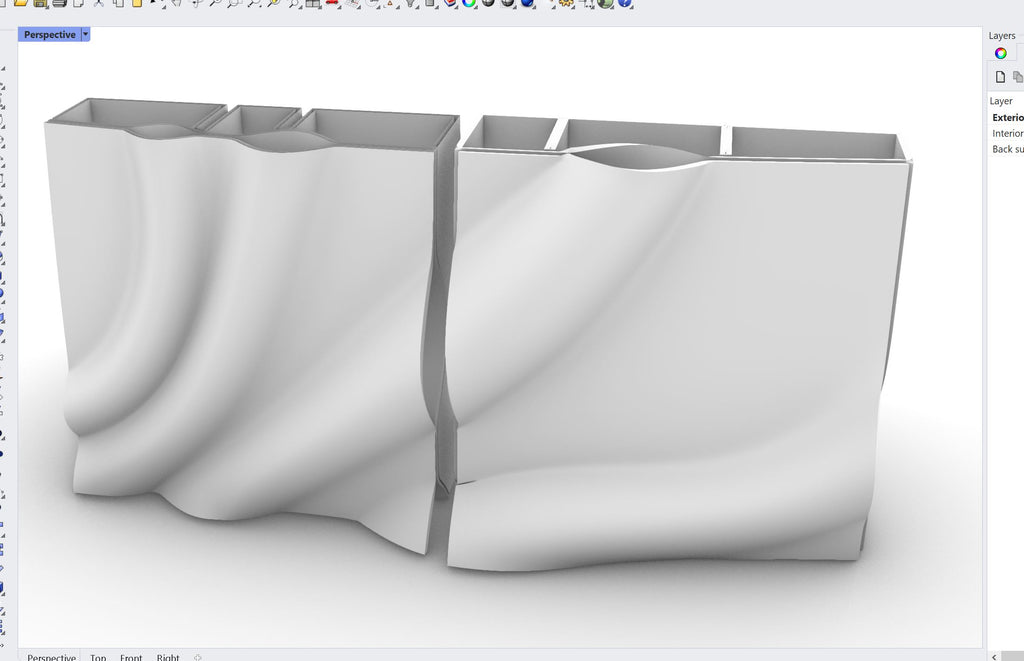
Task: Click the Layer column header
Action: pyautogui.click(x=1001, y=101)
